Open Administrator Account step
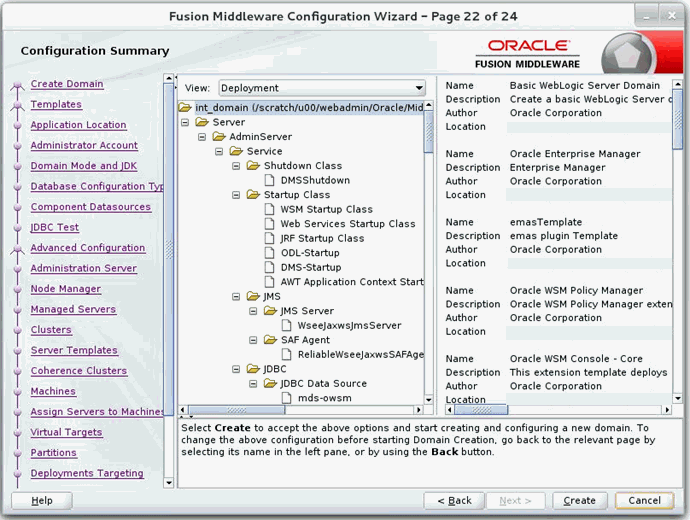Screen dimensions: 690x520 point(84,145)
